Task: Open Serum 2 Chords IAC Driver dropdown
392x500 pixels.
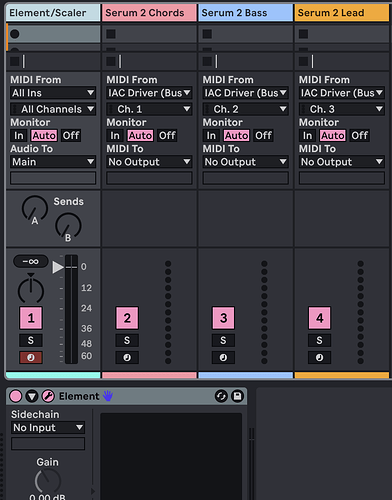Action: pyautogui.click(x=149, y=93)
